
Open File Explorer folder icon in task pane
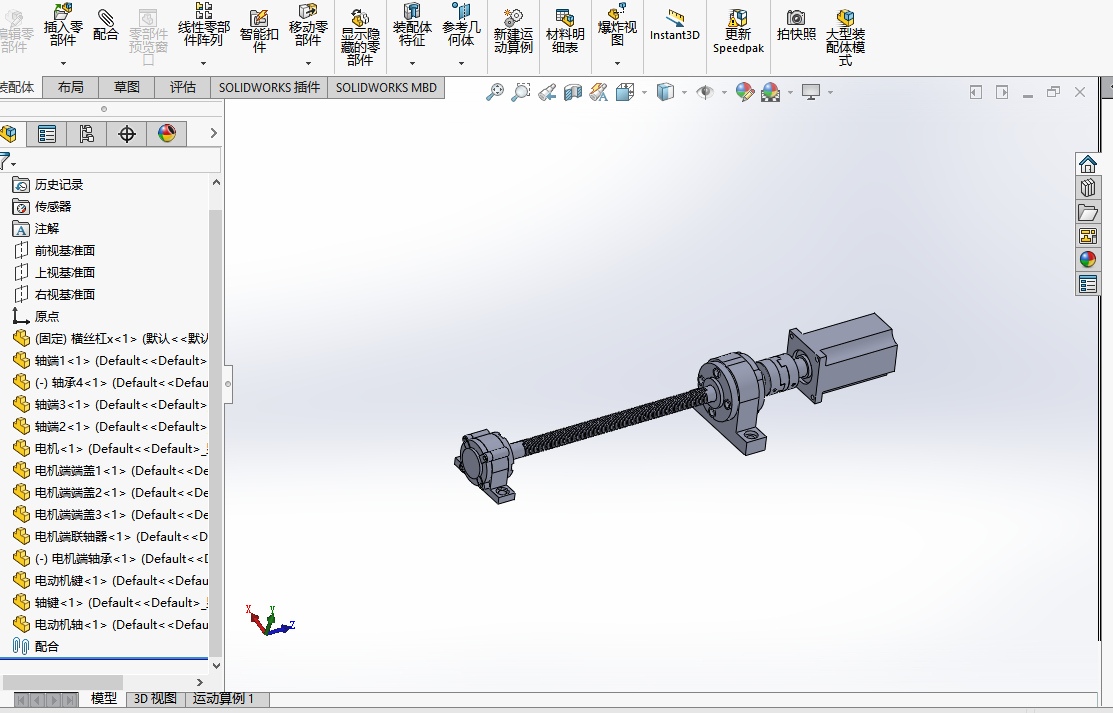1087,212
